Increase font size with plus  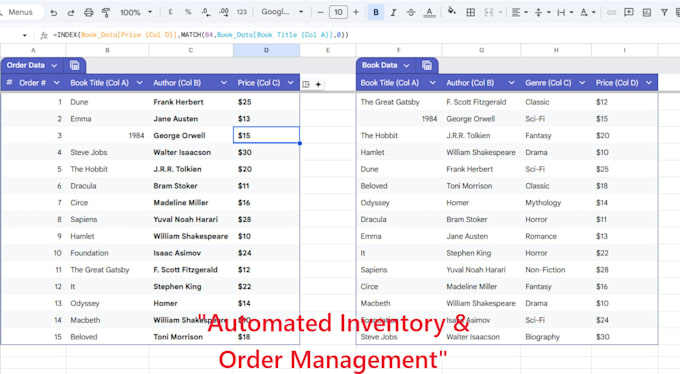(x=356, y=12)
